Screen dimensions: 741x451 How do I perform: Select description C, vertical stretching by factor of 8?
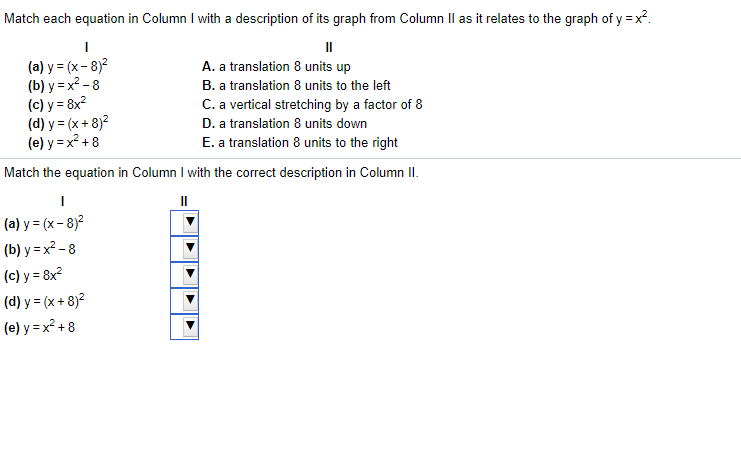click(x=312, y=104)
